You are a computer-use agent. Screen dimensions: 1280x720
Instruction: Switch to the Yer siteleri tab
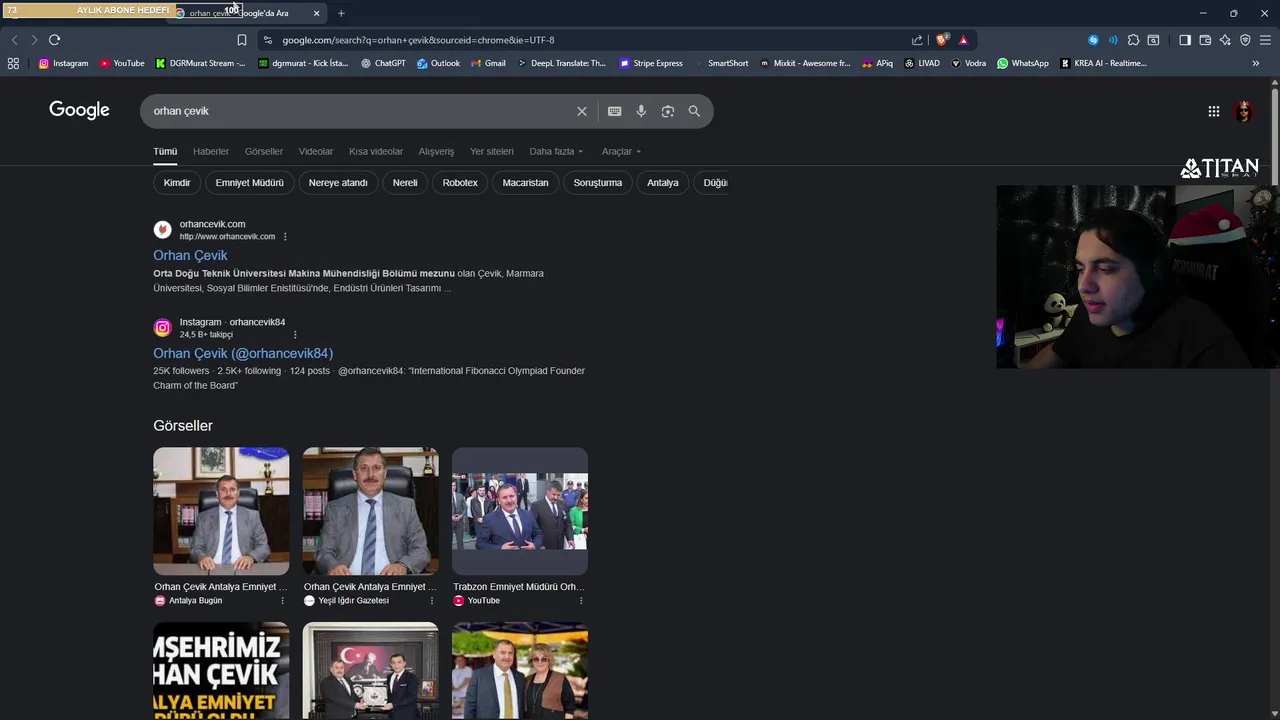[492, 152]
